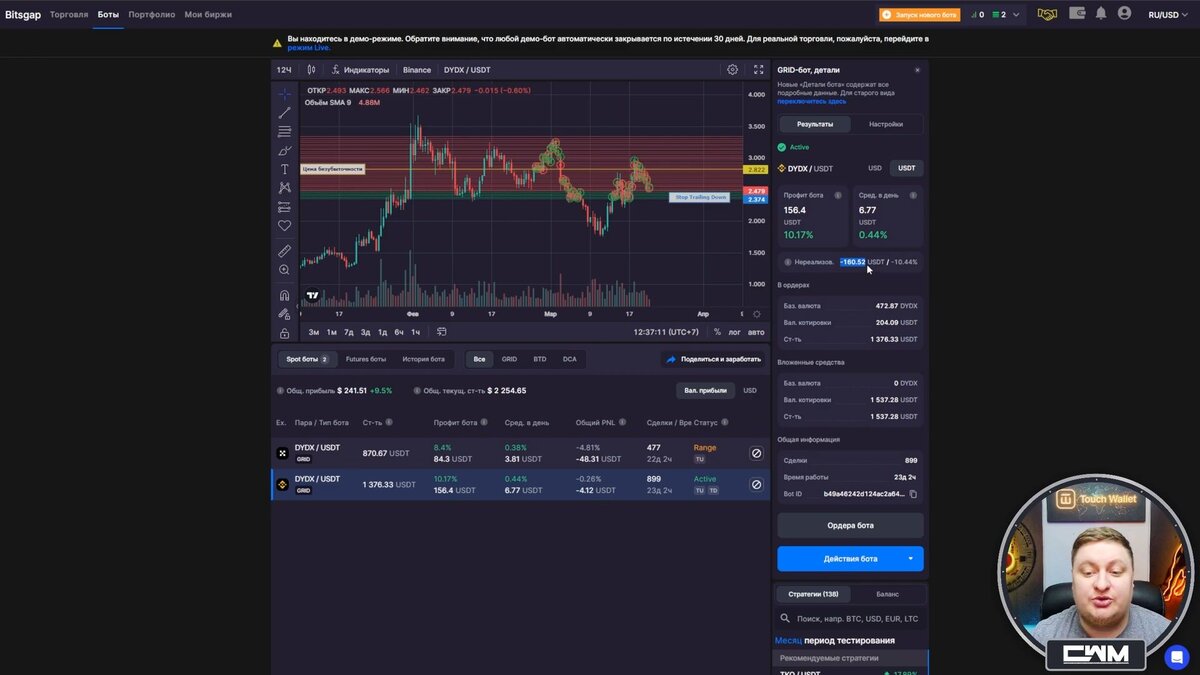Copy the Bot ID
This screenshot has height=675, width=1200.
(913, 494)
